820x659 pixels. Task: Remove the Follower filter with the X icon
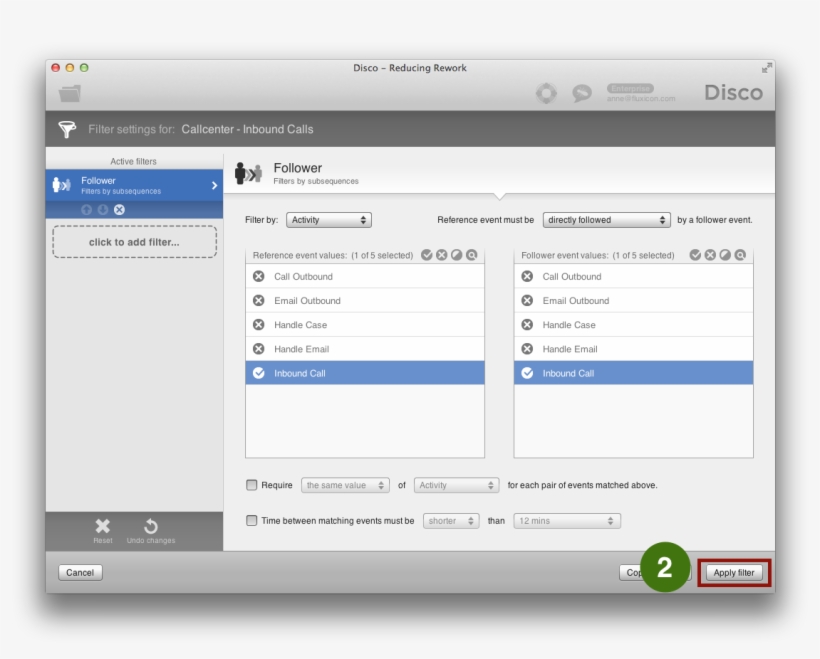point(119,209)
